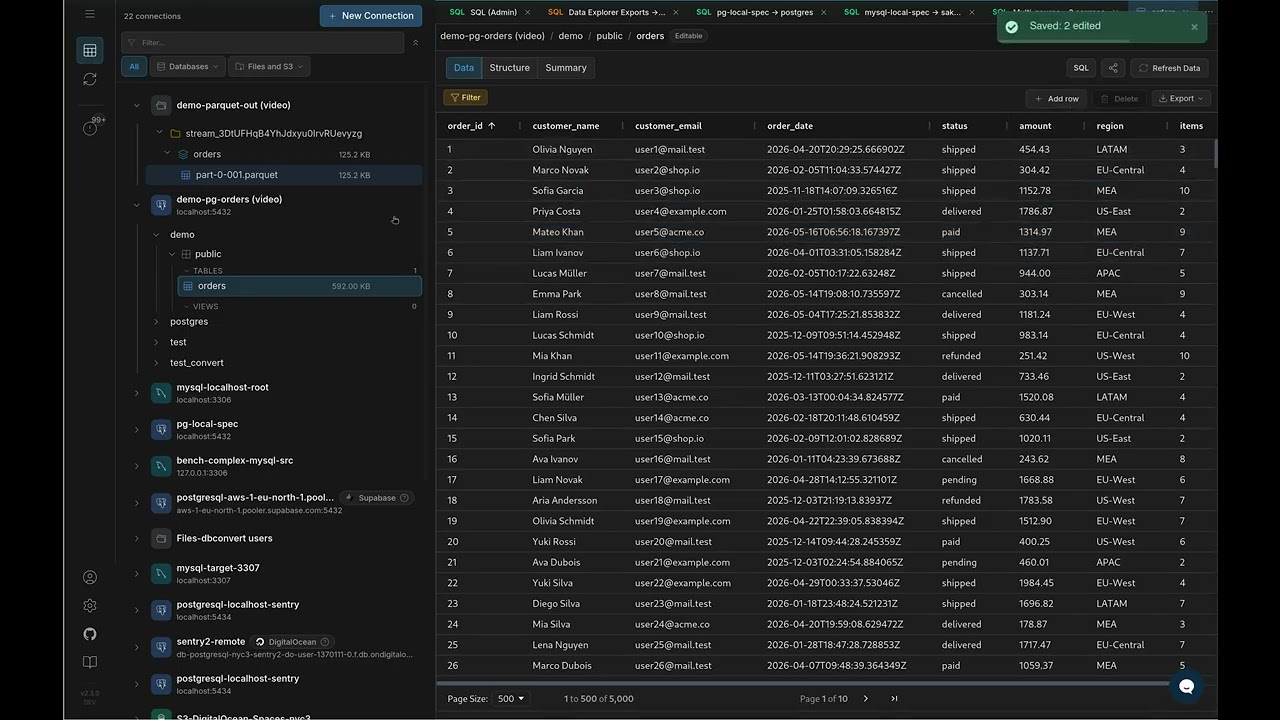Expand the mysql-target-3307 connection
The image size is (1280, 720).
pos(137,574)
